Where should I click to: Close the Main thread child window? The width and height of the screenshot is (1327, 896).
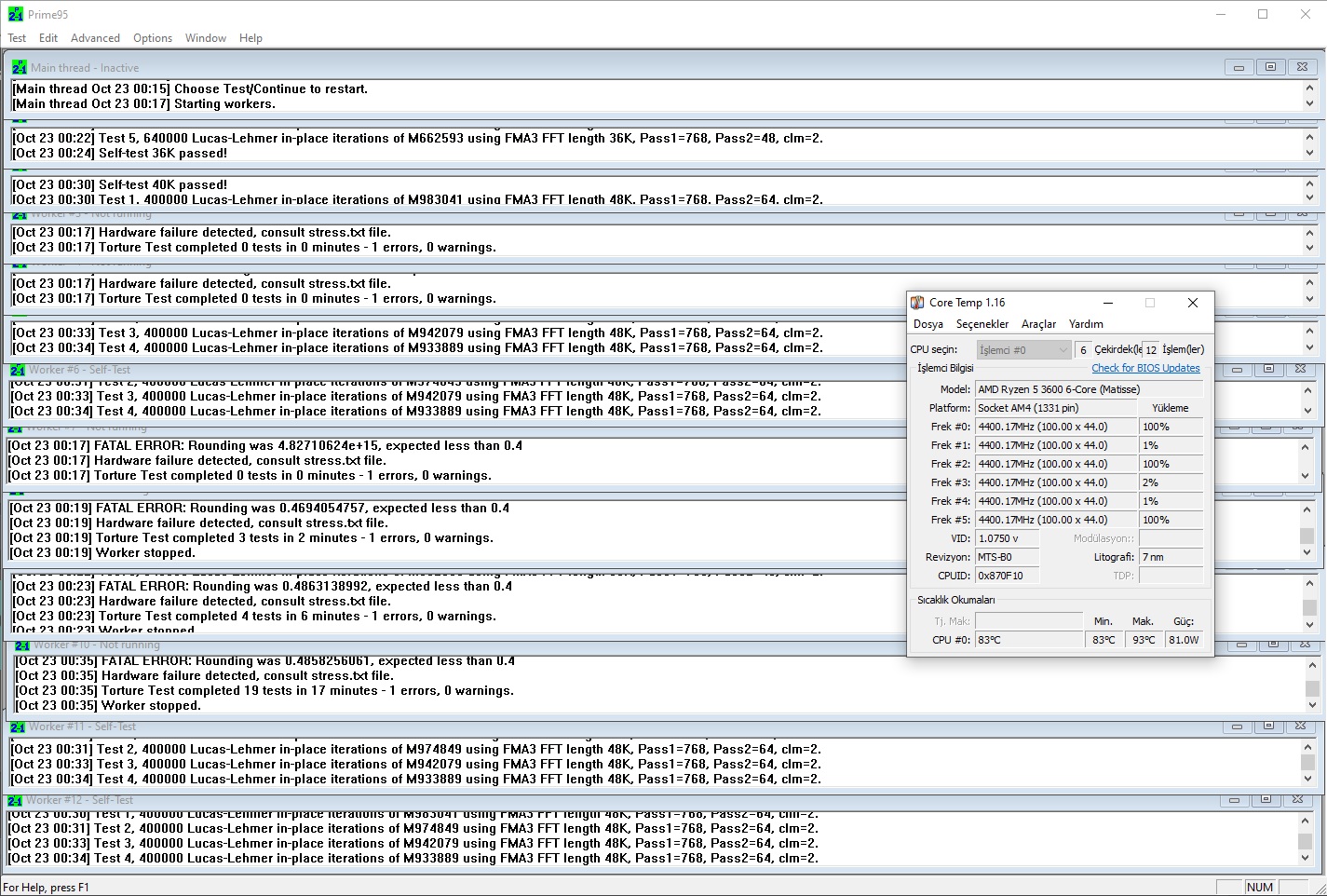pos(1302,67)
